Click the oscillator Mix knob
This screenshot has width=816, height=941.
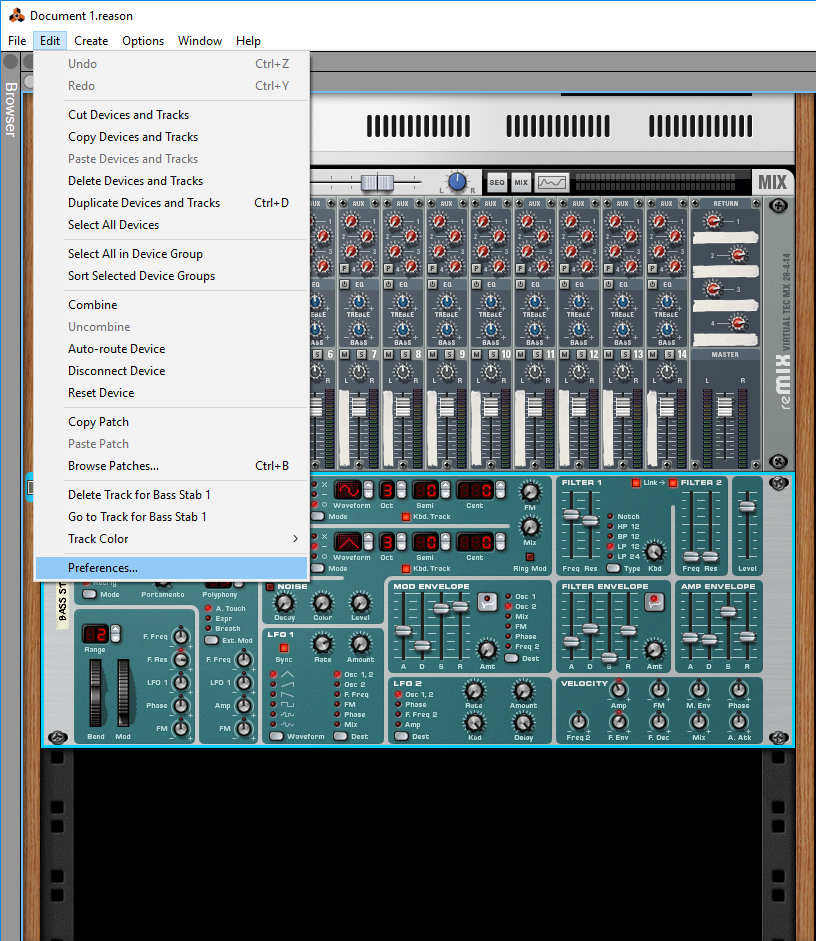tap(530, 527)
